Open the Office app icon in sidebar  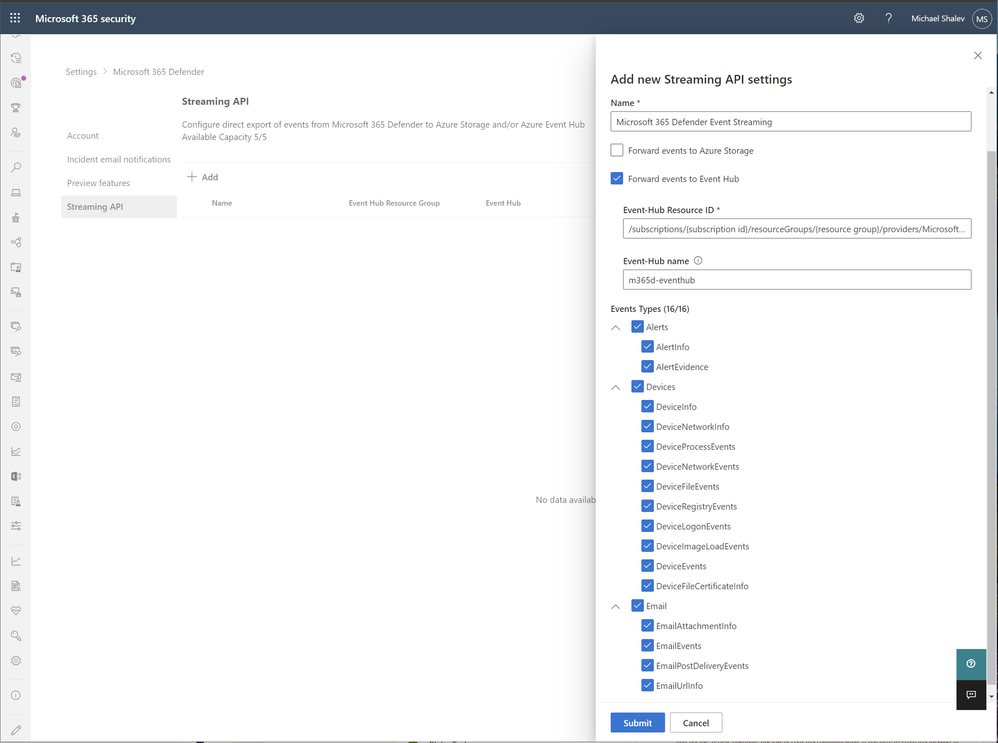click(16, 476)
